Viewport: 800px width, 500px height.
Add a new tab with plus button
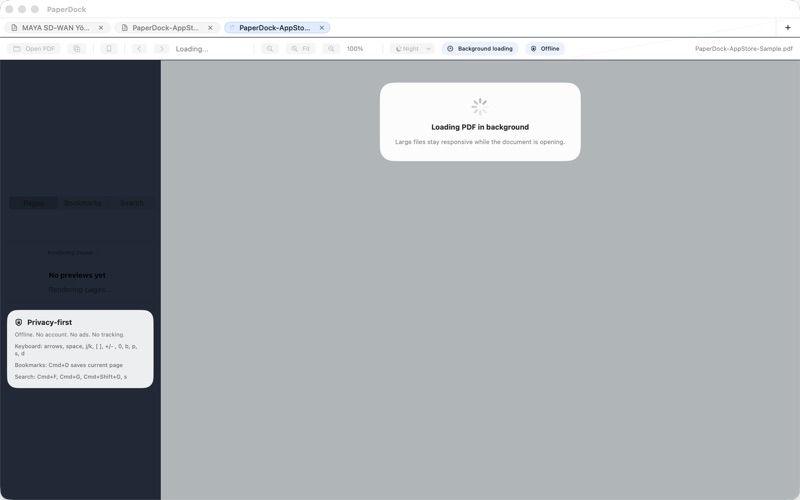pyautogui.click(x=788, y=28)
